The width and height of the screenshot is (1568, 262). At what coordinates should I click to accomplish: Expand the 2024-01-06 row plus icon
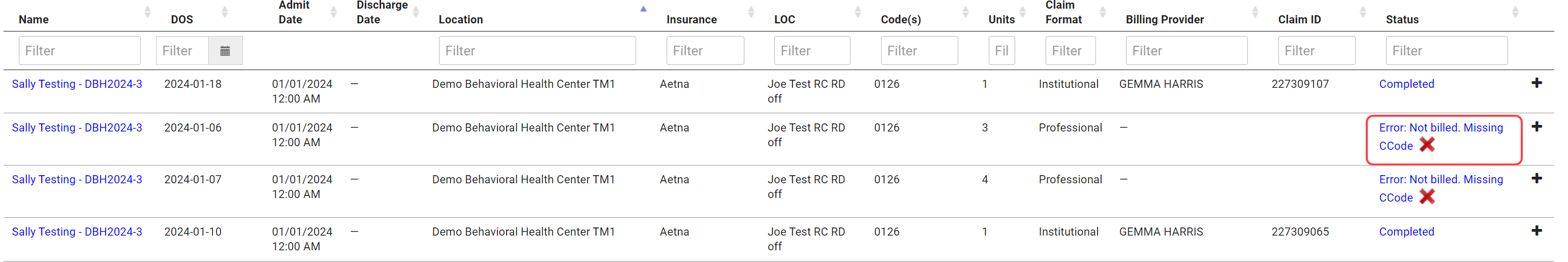(1536, 126)
